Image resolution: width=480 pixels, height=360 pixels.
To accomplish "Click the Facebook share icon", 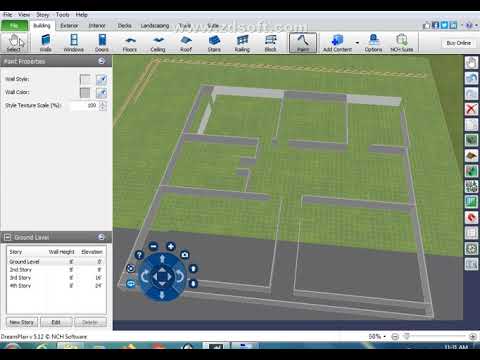I will [435, 25].
